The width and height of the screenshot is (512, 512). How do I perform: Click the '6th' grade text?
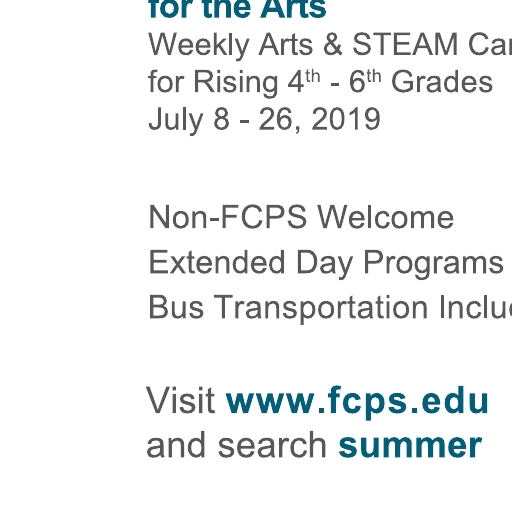tap(365, 81)
